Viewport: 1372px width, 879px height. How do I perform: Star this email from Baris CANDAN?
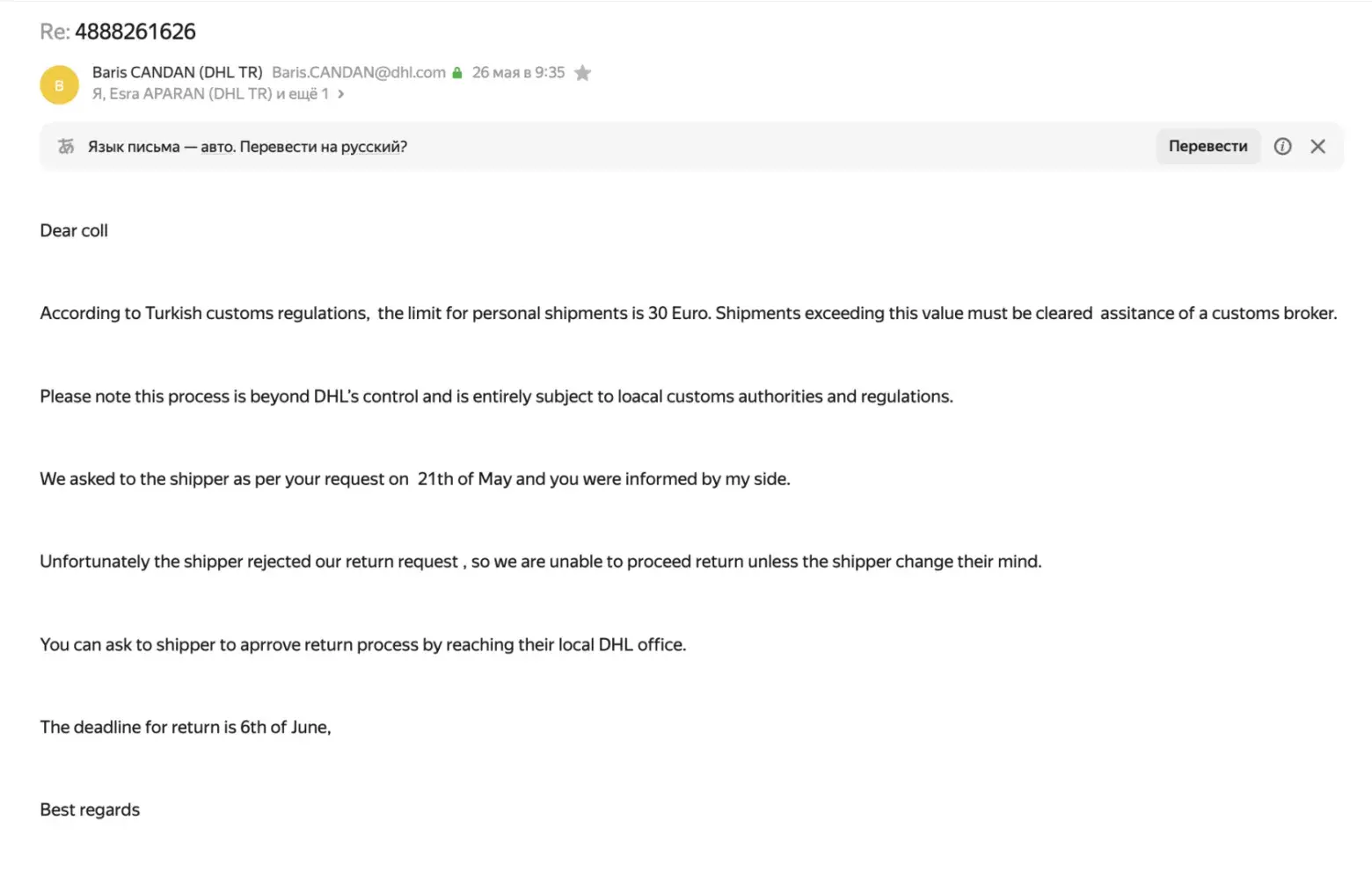[582, 73]
